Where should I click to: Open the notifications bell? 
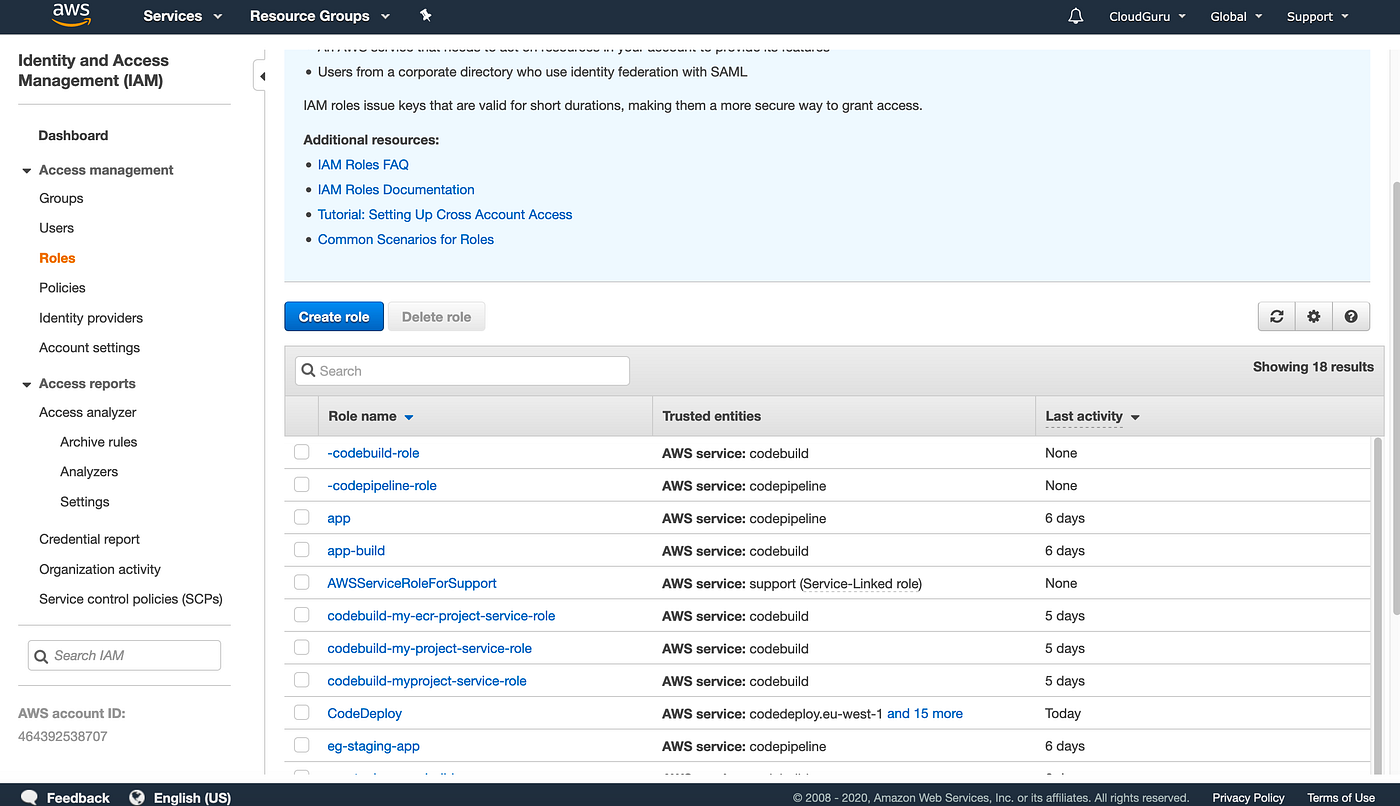[x=1074, y=16]
